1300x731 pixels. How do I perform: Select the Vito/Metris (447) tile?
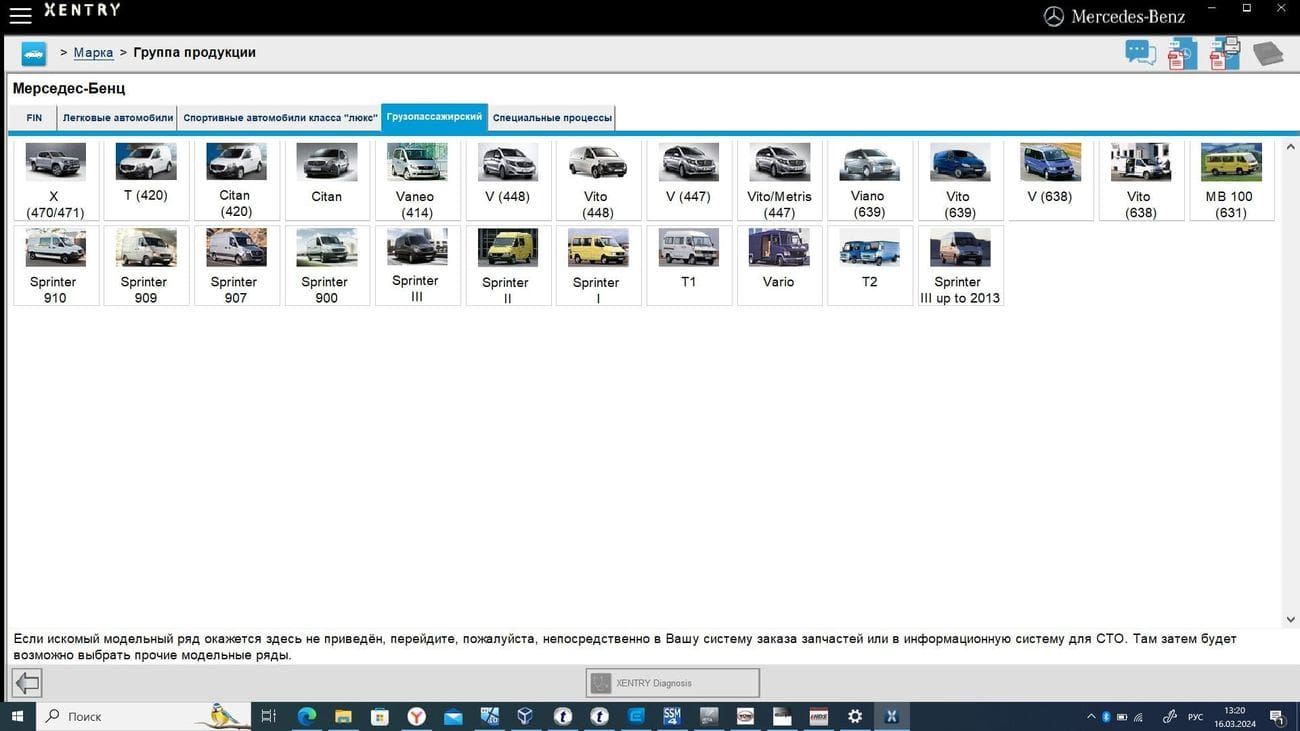coord(779,180)
